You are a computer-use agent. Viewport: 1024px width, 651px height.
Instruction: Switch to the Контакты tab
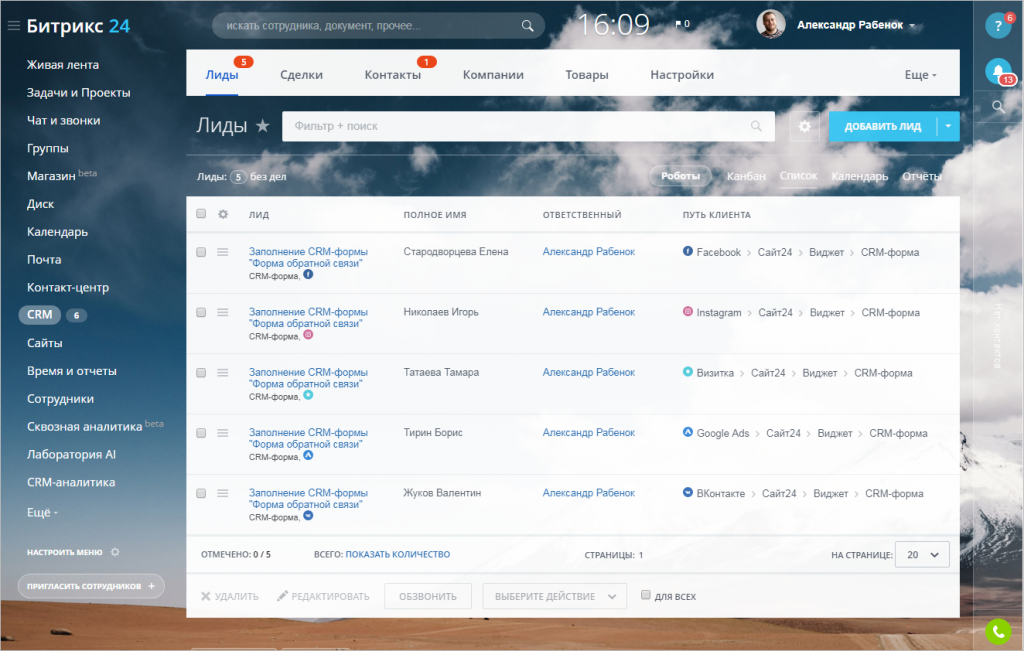(x=392, y=75)
